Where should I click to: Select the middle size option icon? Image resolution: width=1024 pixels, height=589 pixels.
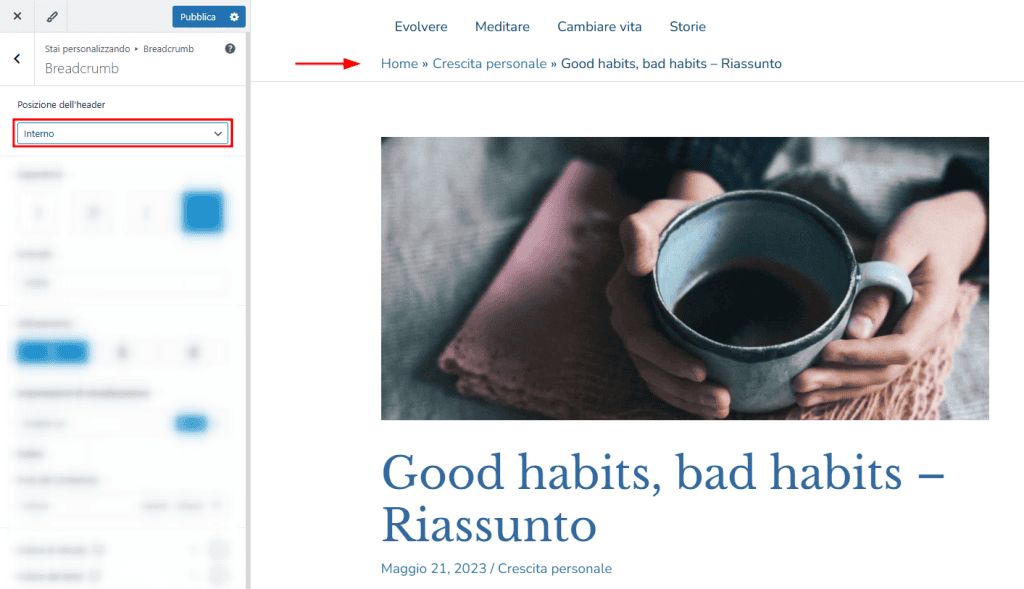pos(92,212)
